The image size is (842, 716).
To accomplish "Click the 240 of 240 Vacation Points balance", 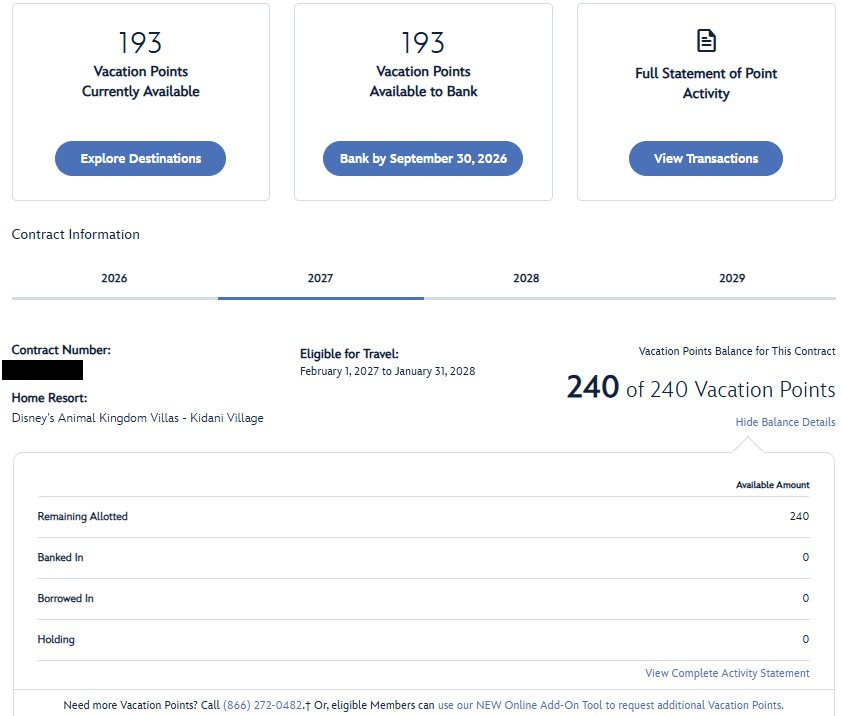I will (700, 388).
